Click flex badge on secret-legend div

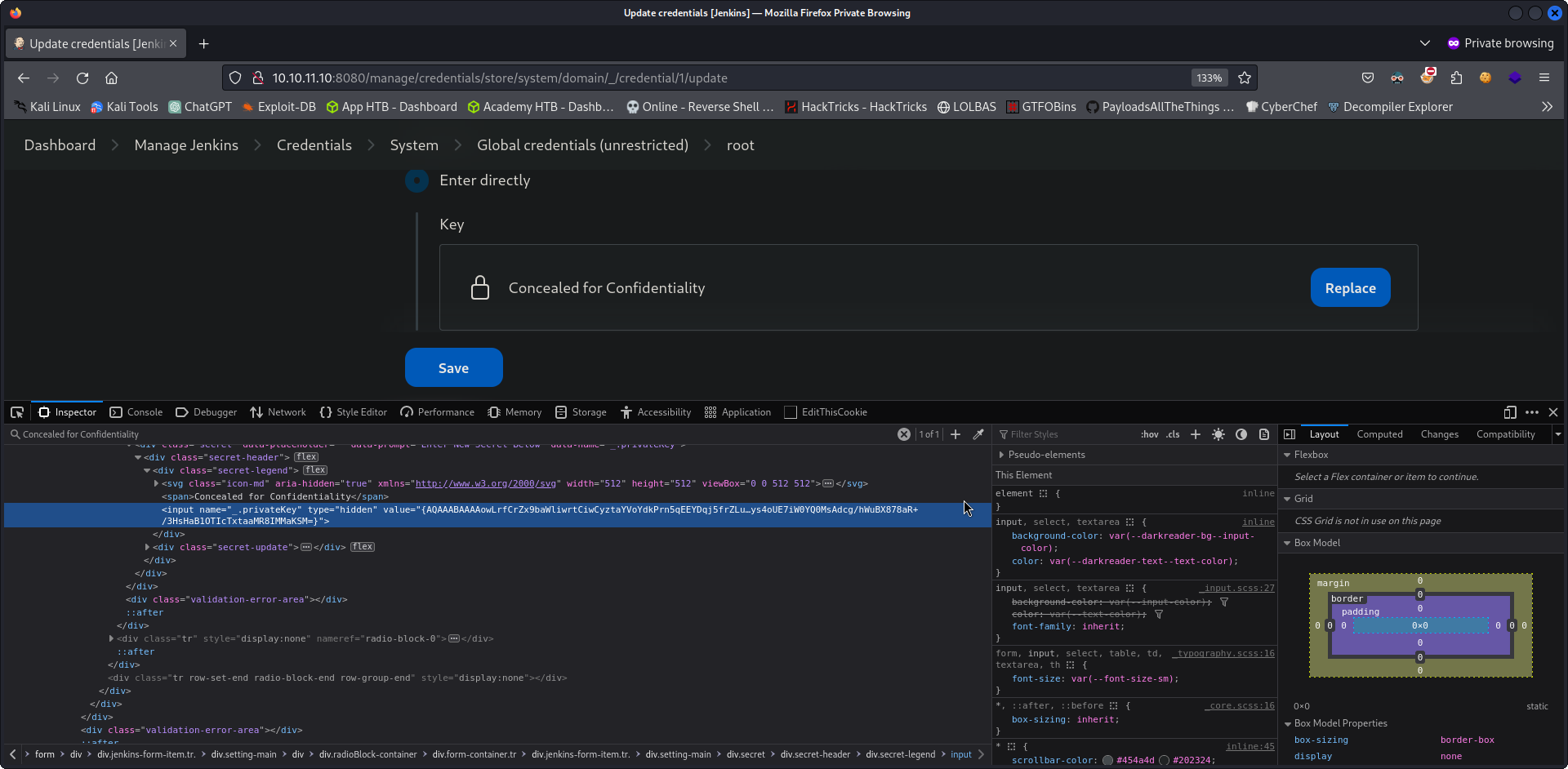click(x=315, y=470)
